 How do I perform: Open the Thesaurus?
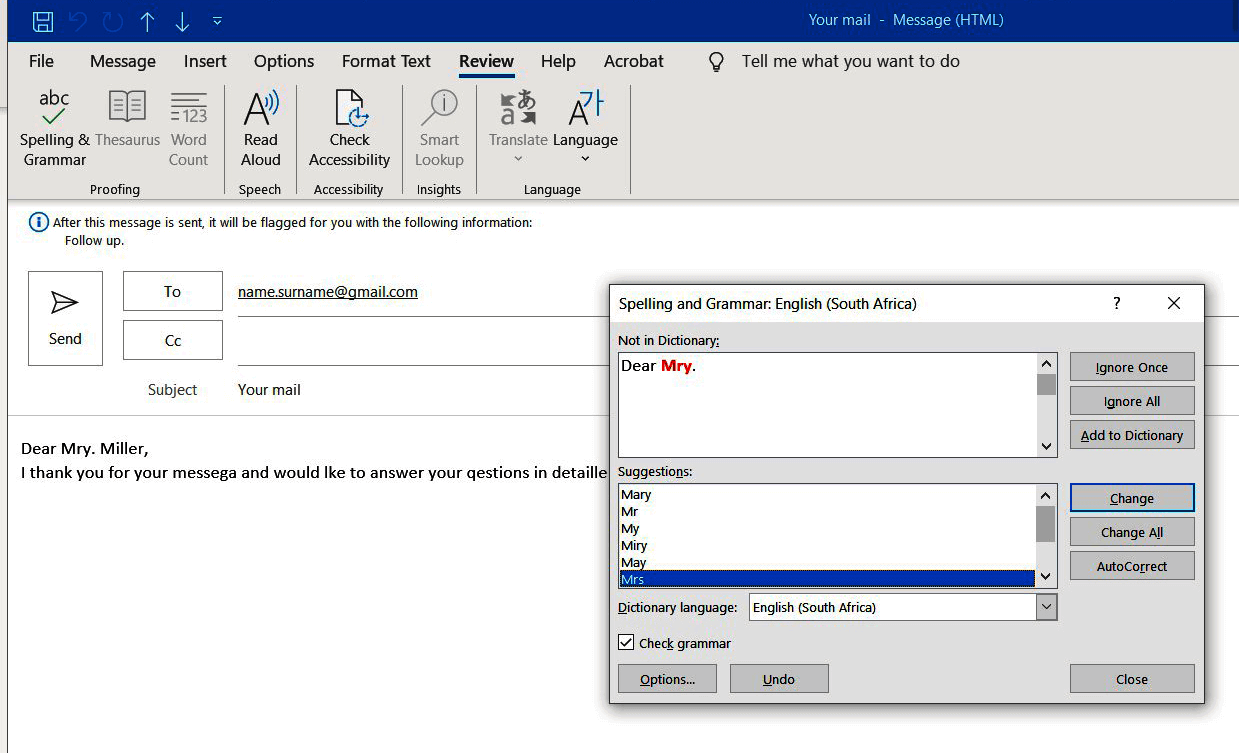coord(127,122)
